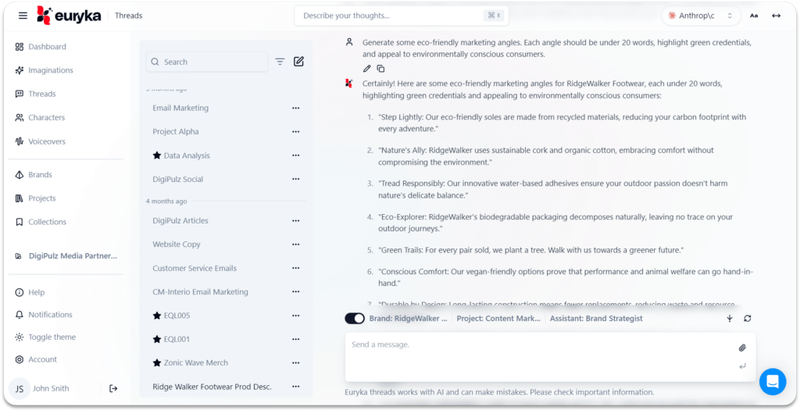Click the logout icon next to John Snith
The image size is (800, 411).
113,389
